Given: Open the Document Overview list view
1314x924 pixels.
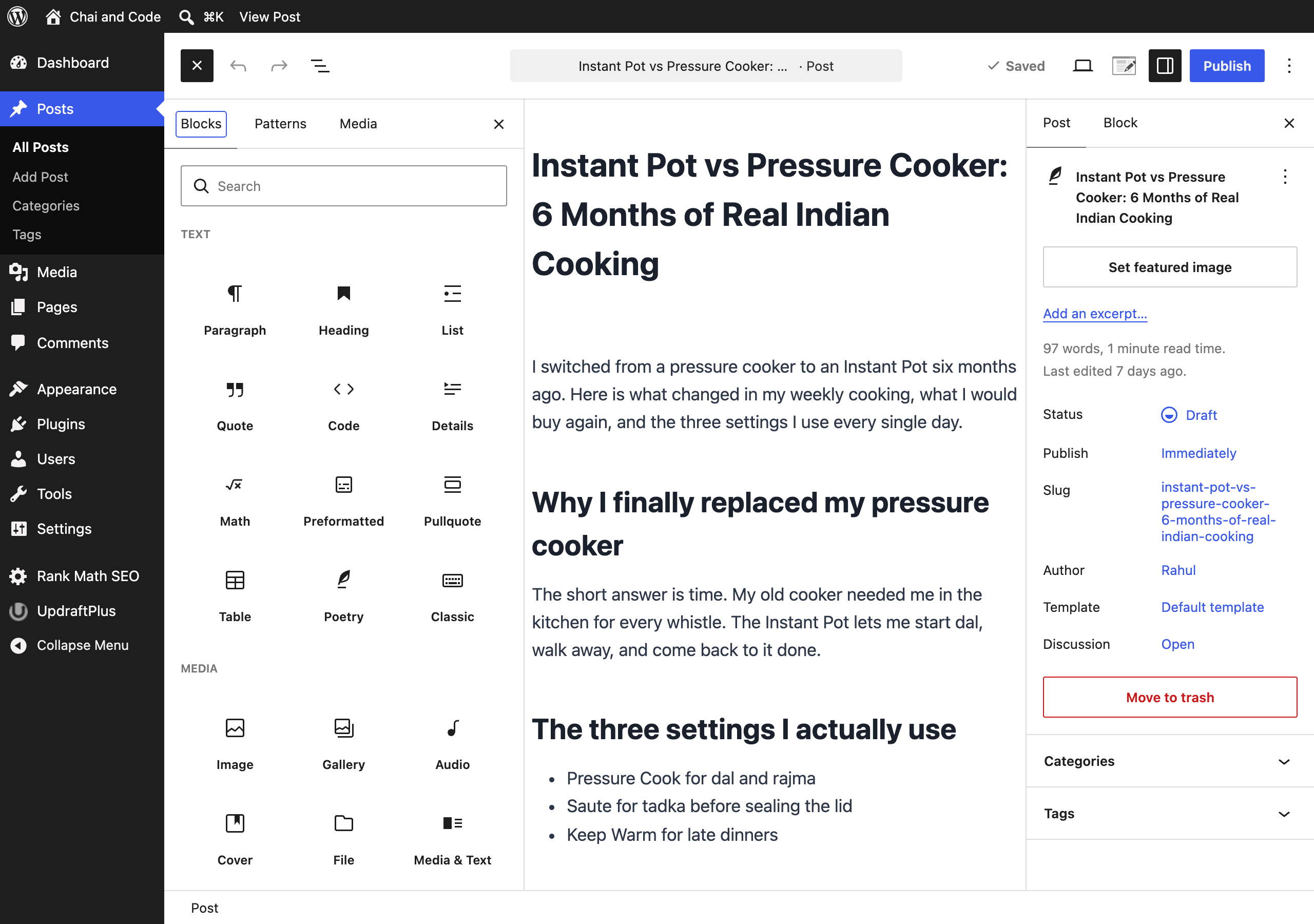Looking at the screenshot, I should tap(320, 66).
